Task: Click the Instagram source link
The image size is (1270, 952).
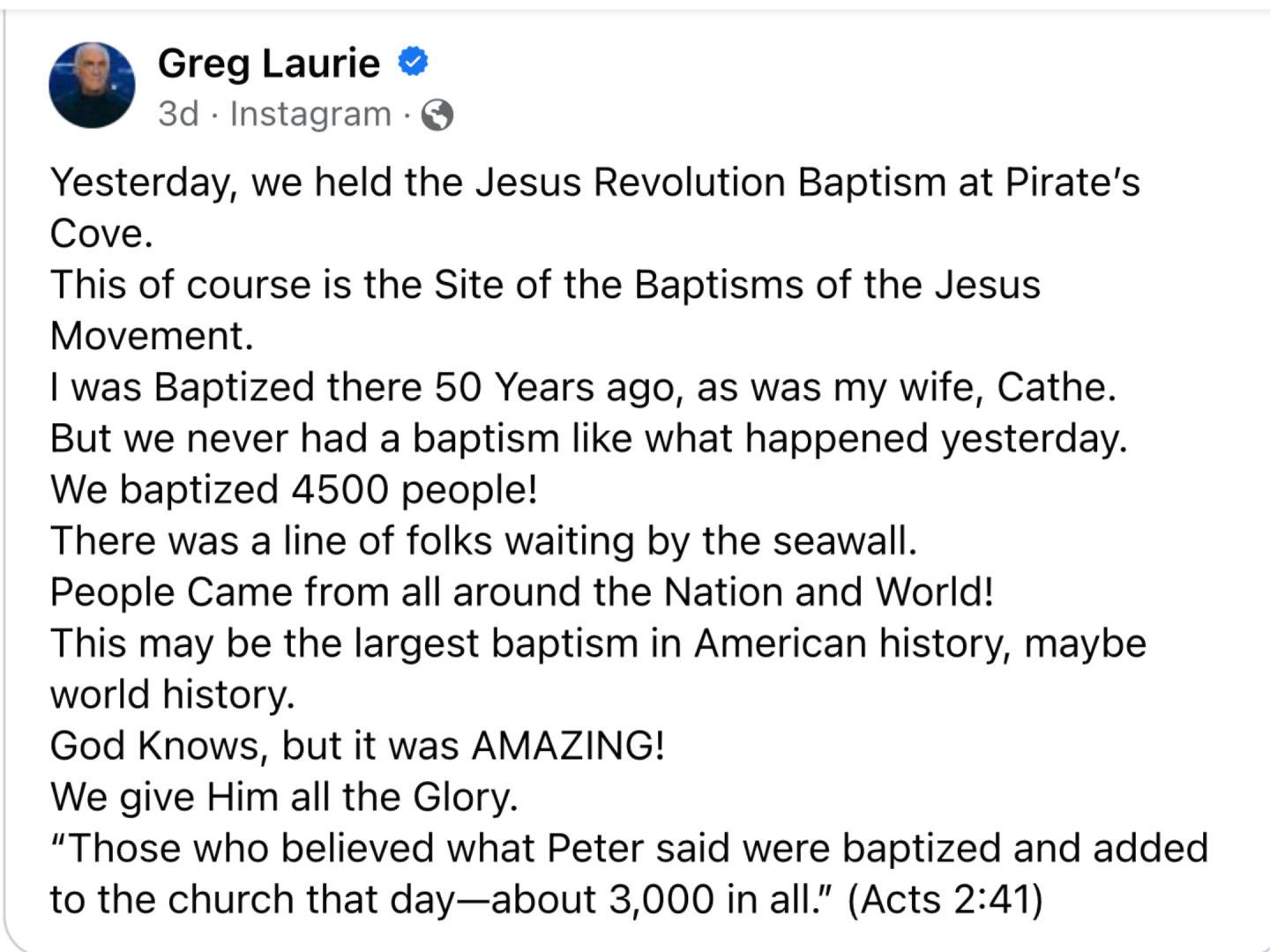Action: 310,114
